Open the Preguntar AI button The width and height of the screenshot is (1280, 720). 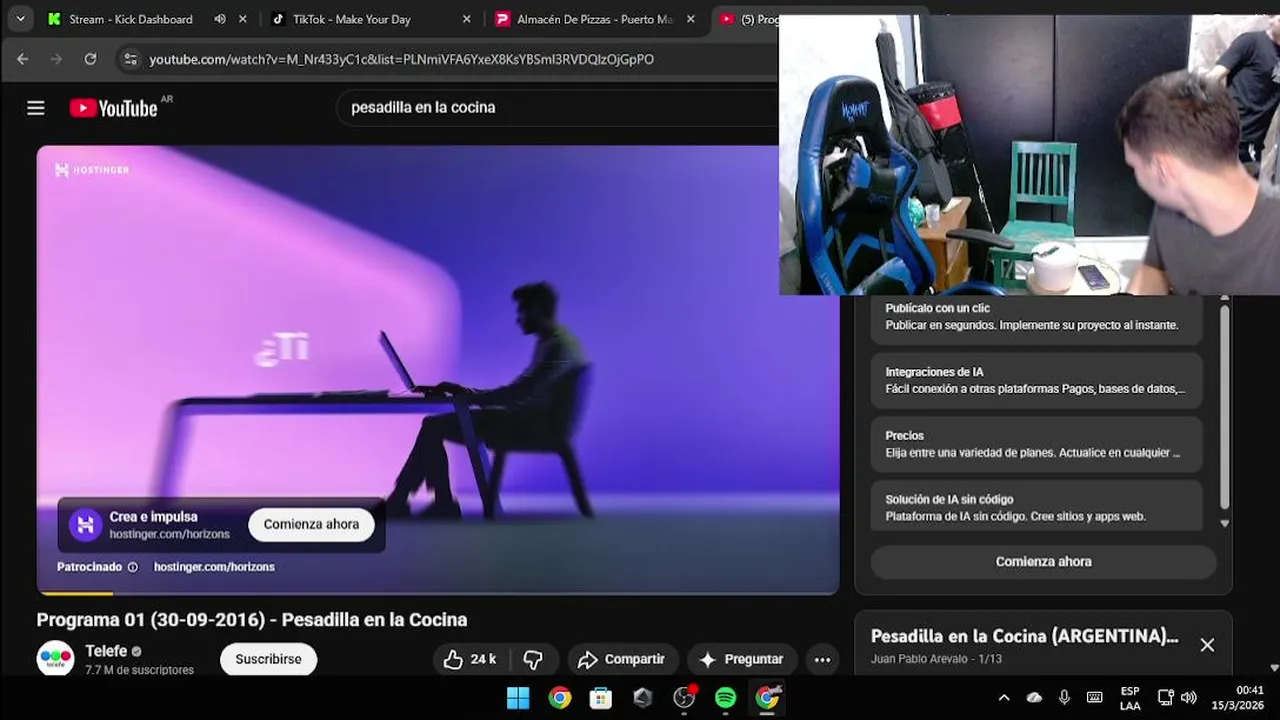tap(741, 659)
